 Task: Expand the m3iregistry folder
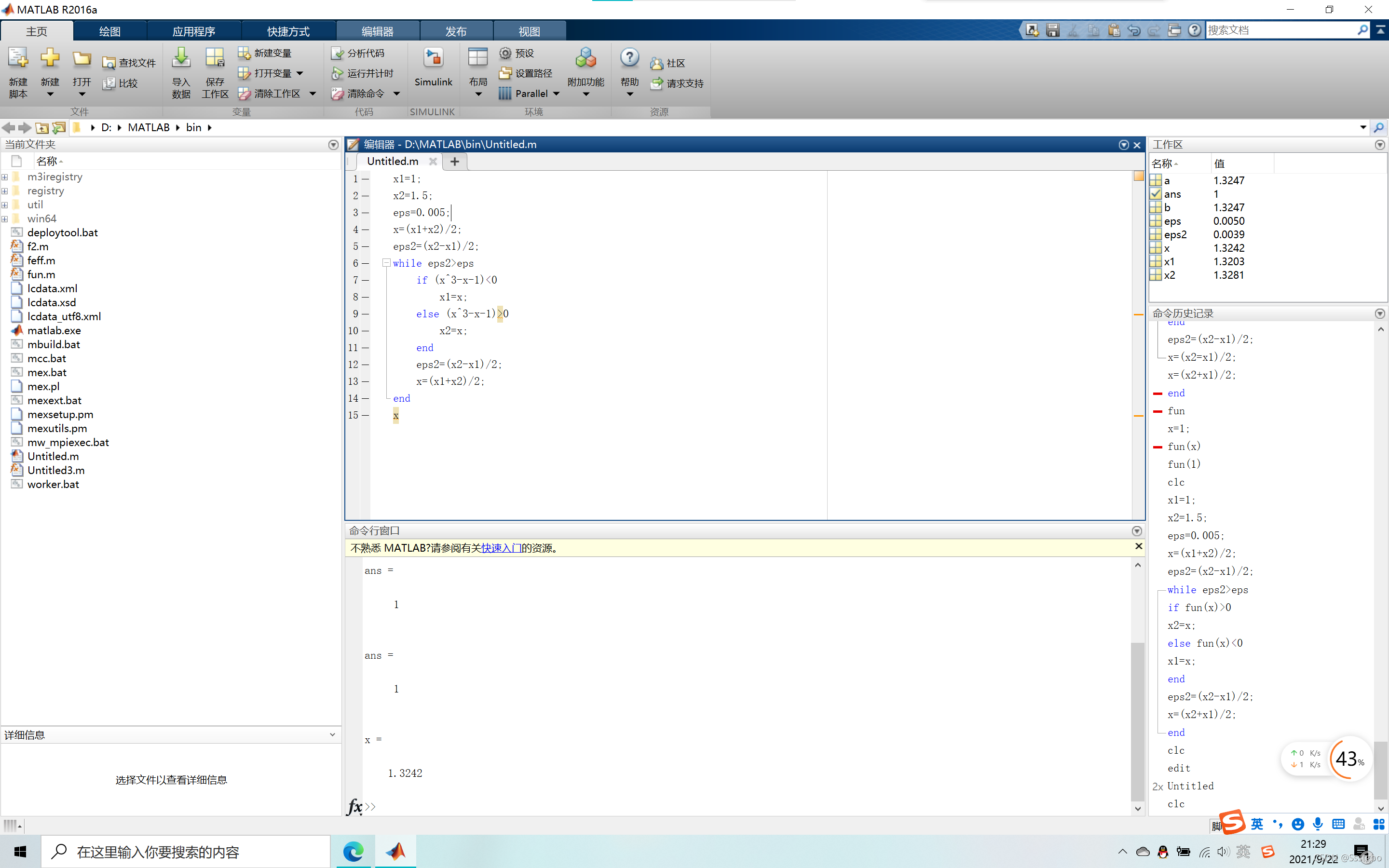click(5, 177)
